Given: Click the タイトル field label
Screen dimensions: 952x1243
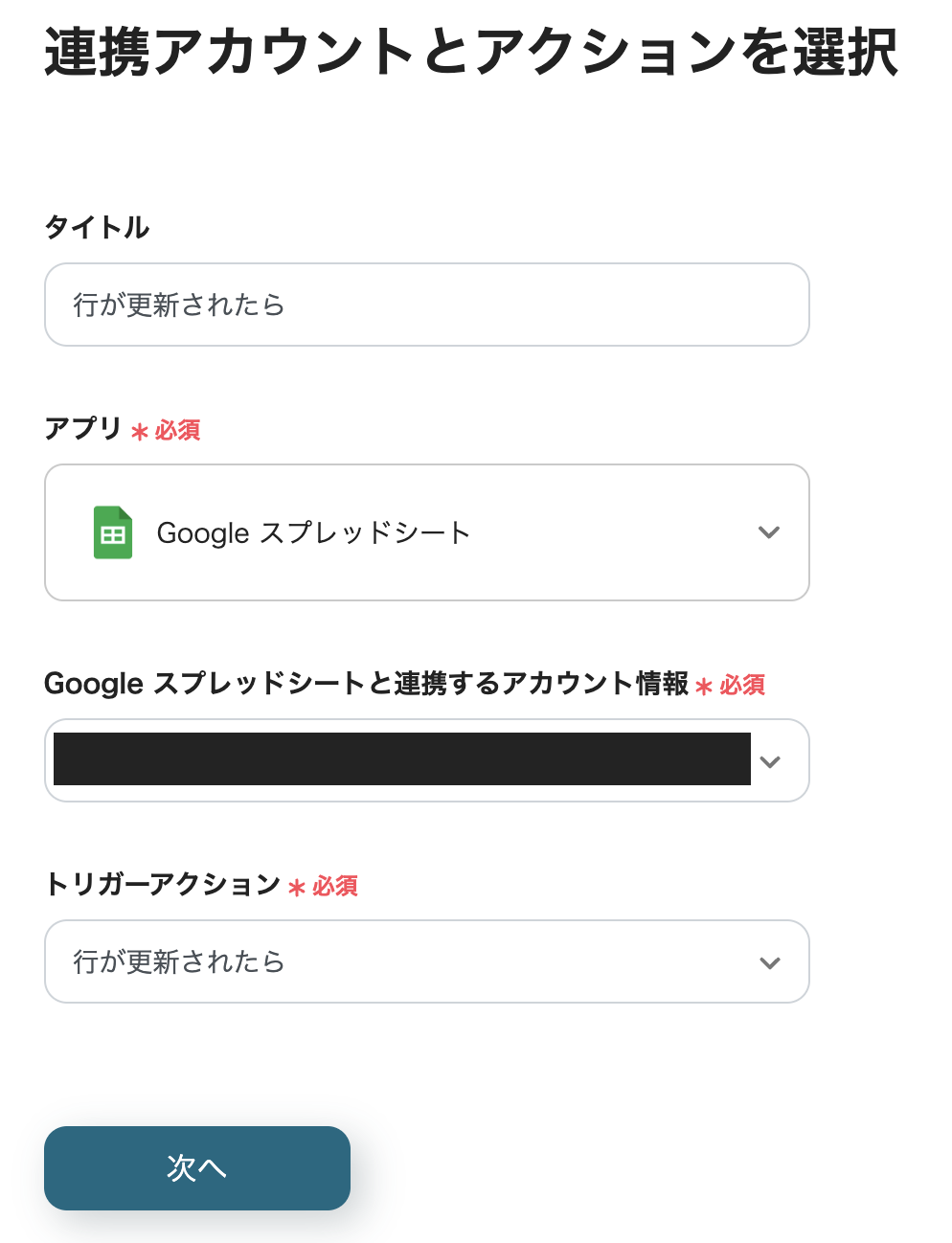Looking at the screenshot, I should (97, 227).
